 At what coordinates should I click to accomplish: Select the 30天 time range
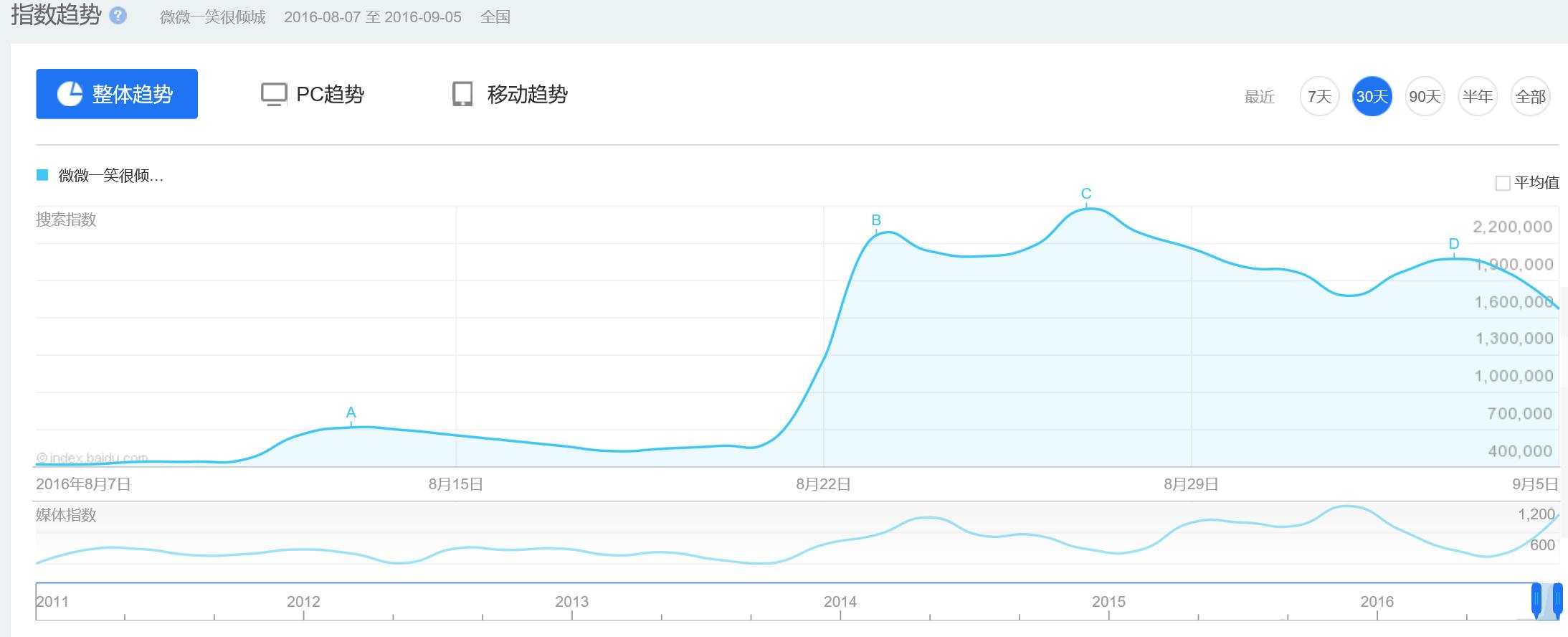point(1372,96)
